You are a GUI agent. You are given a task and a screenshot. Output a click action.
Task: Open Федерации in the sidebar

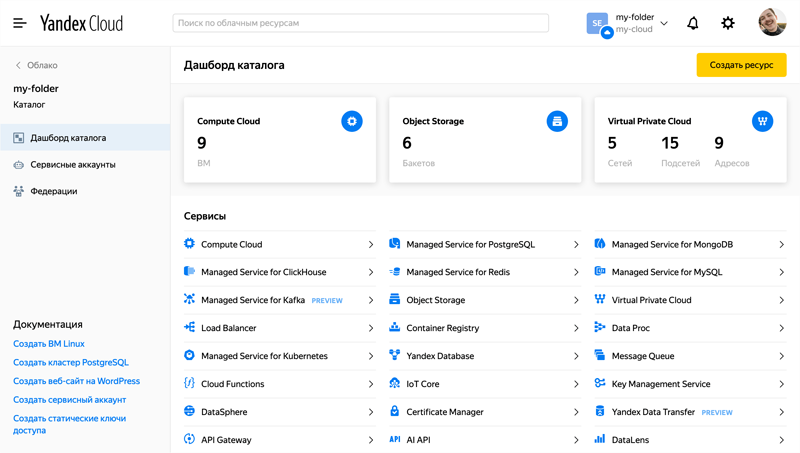(x=85, y=191)
